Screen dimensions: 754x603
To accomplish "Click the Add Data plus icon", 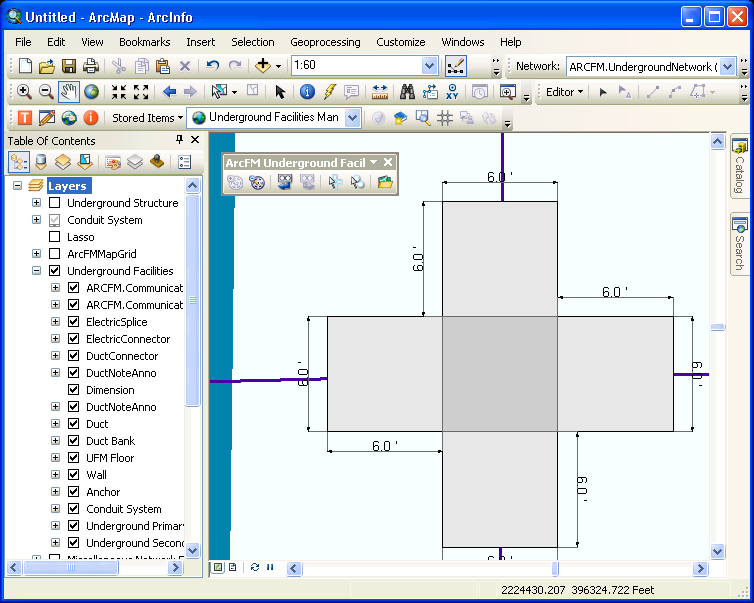I will pyautogui.click(x=263, y=65).
